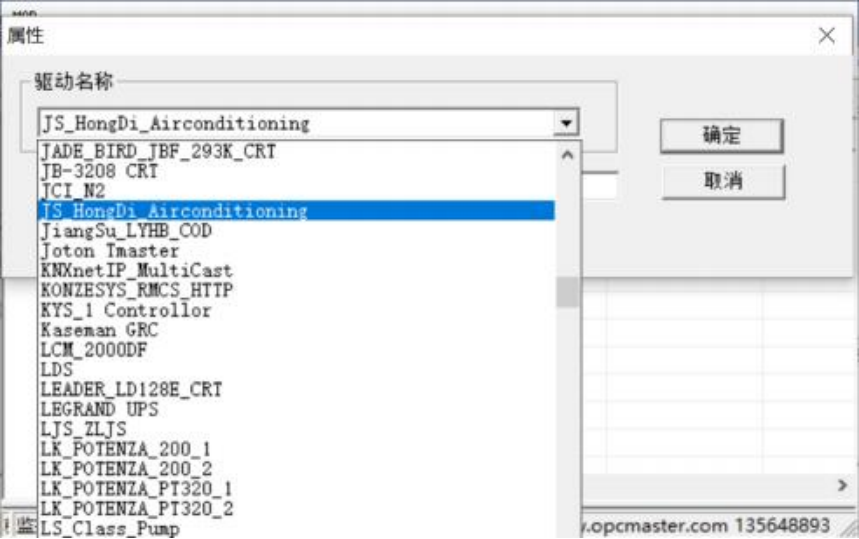This screenshot has height=539, width=859.
Task: Click scroll-right arrow in background window
Action: pyautogui.click(x=842, y=485)
